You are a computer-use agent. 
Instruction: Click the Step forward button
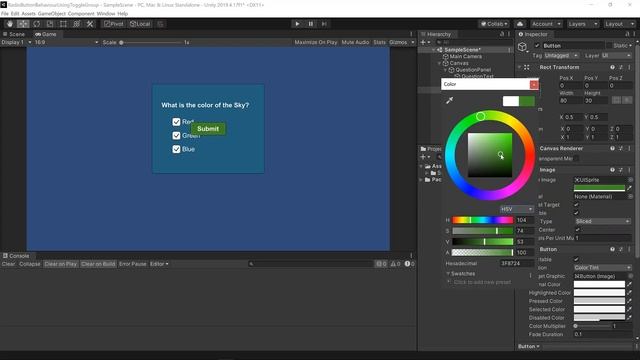click(324, 24)
